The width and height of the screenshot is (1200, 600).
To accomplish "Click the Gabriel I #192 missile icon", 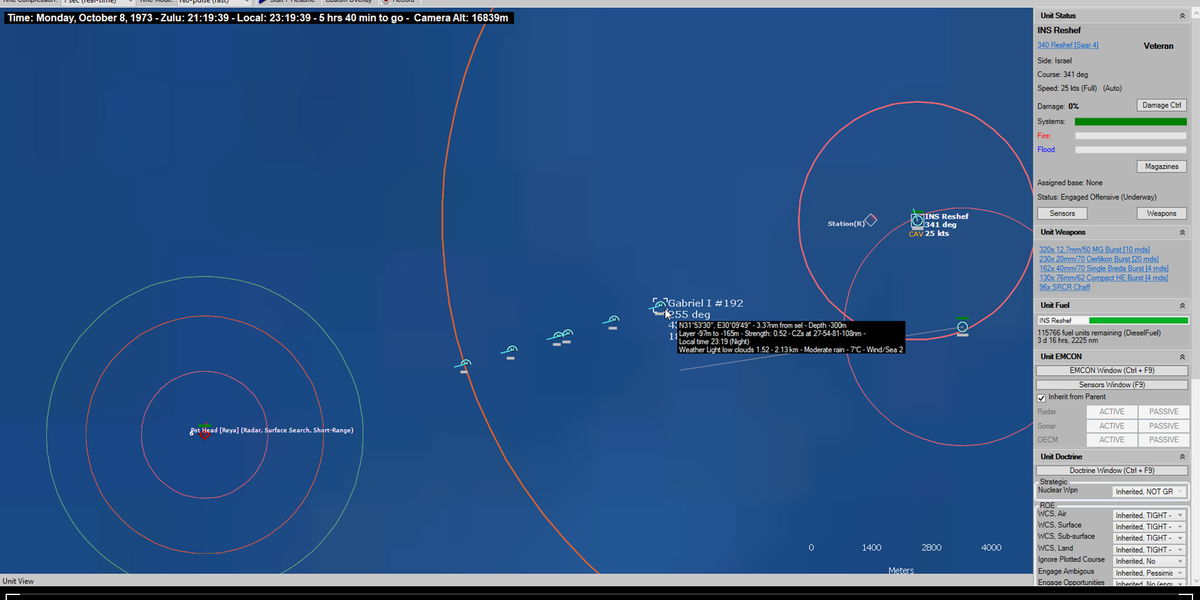I will [x=659, y=305].
